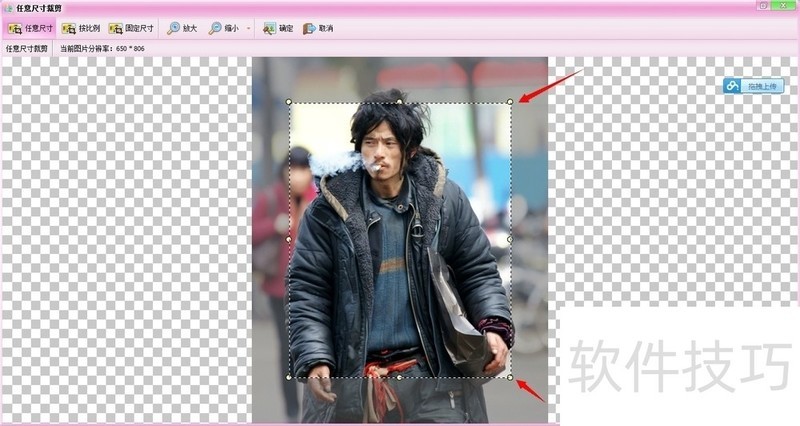
Task: Cancel the crop with 取消
Action: [x=318, y=29]
